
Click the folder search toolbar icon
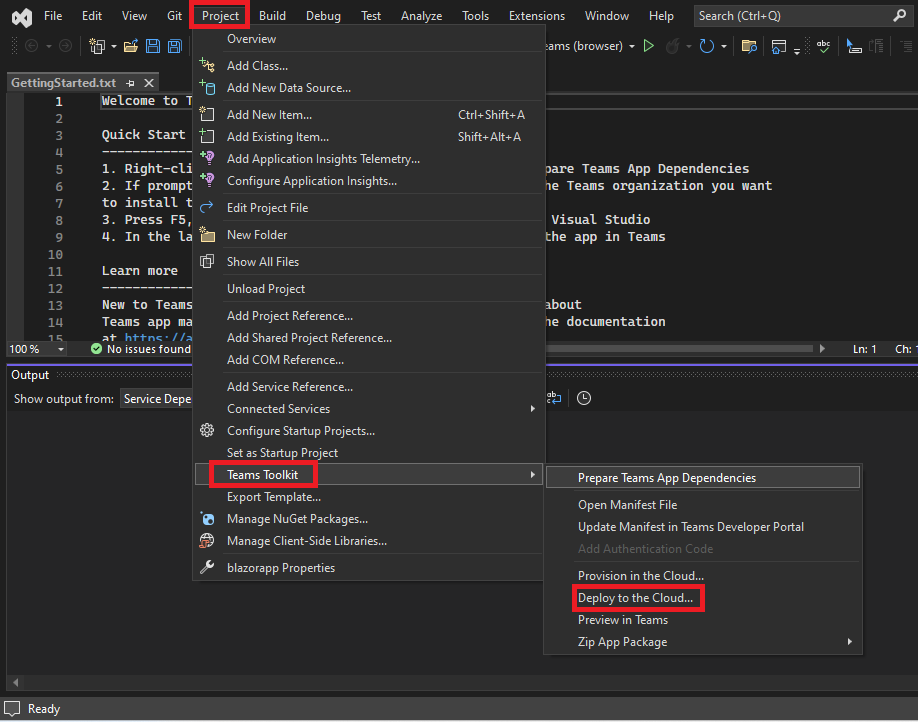[x=749, y=46]
